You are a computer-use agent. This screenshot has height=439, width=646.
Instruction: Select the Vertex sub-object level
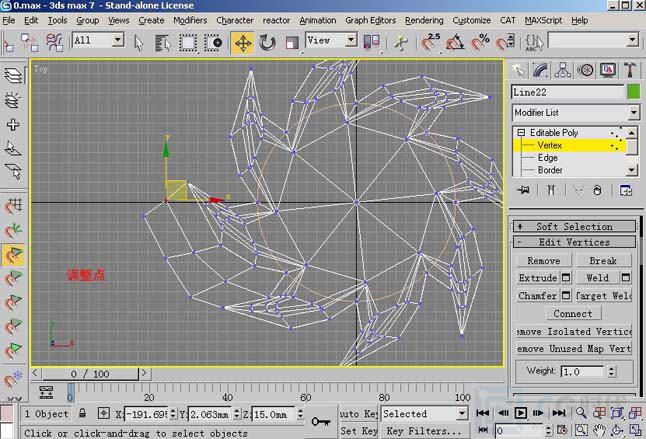[x=549, y=145]
